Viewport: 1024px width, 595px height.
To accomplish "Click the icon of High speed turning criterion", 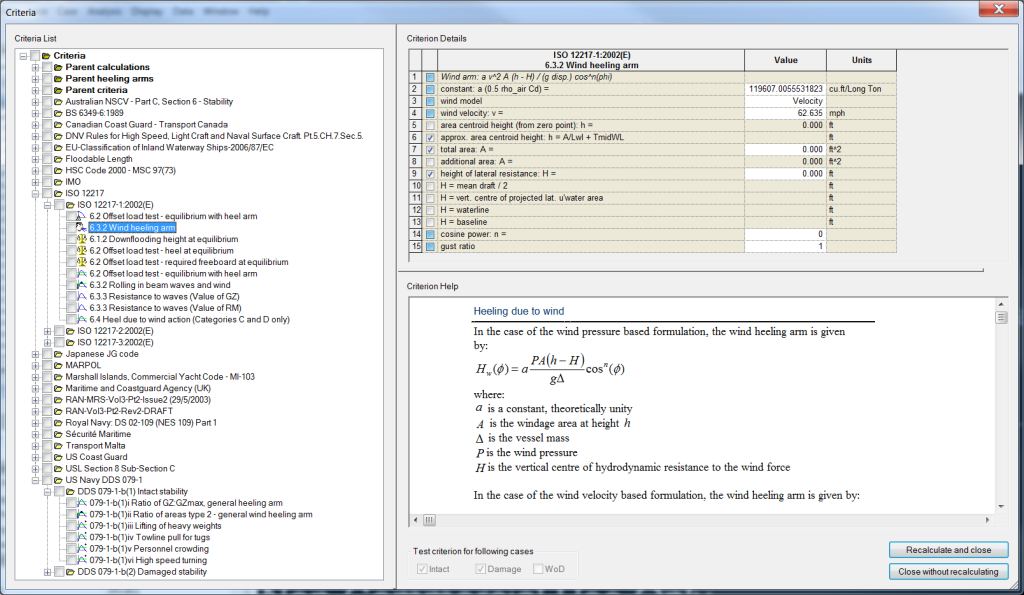I will 82,560.
